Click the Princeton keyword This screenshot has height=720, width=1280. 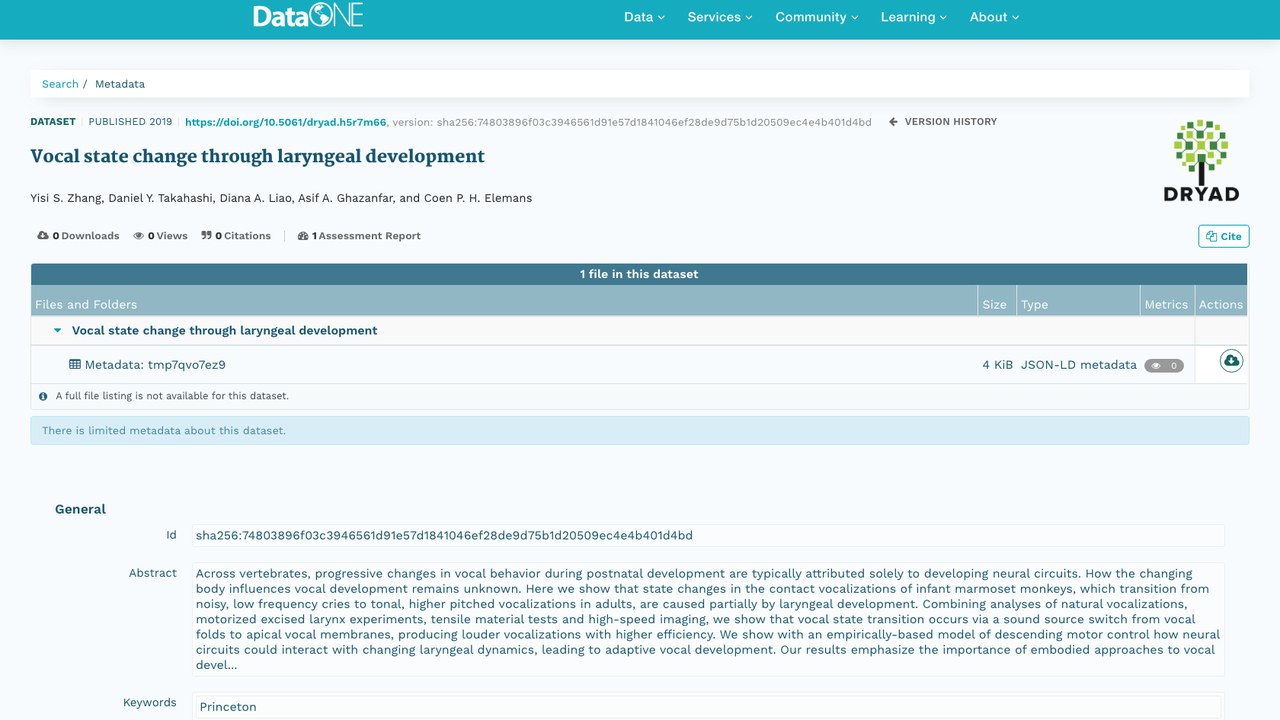pyautogui.click(x=228, y=707)
